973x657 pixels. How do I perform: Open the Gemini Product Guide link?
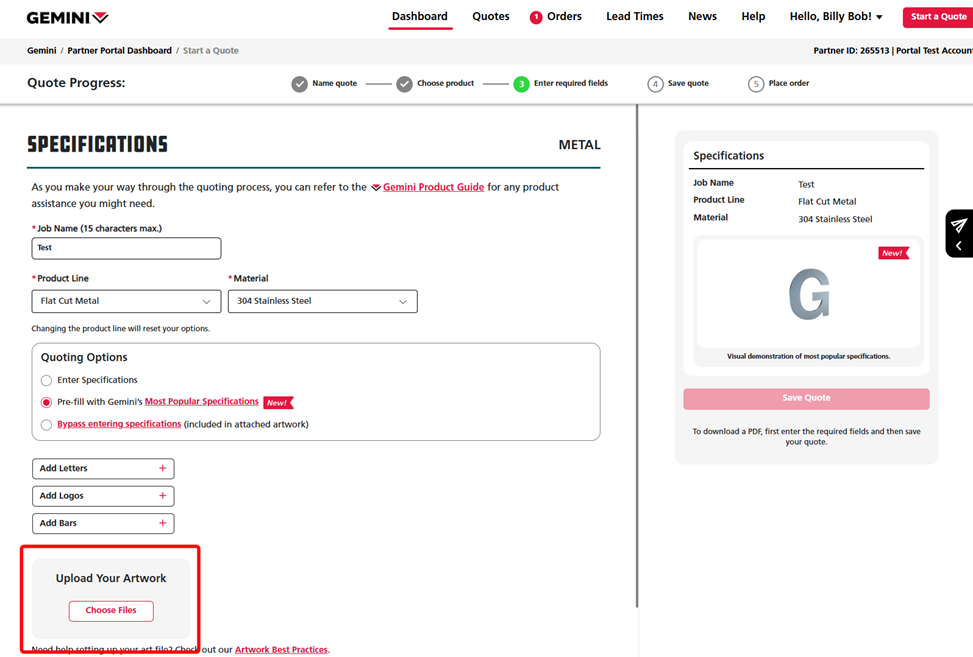(433, 187)
